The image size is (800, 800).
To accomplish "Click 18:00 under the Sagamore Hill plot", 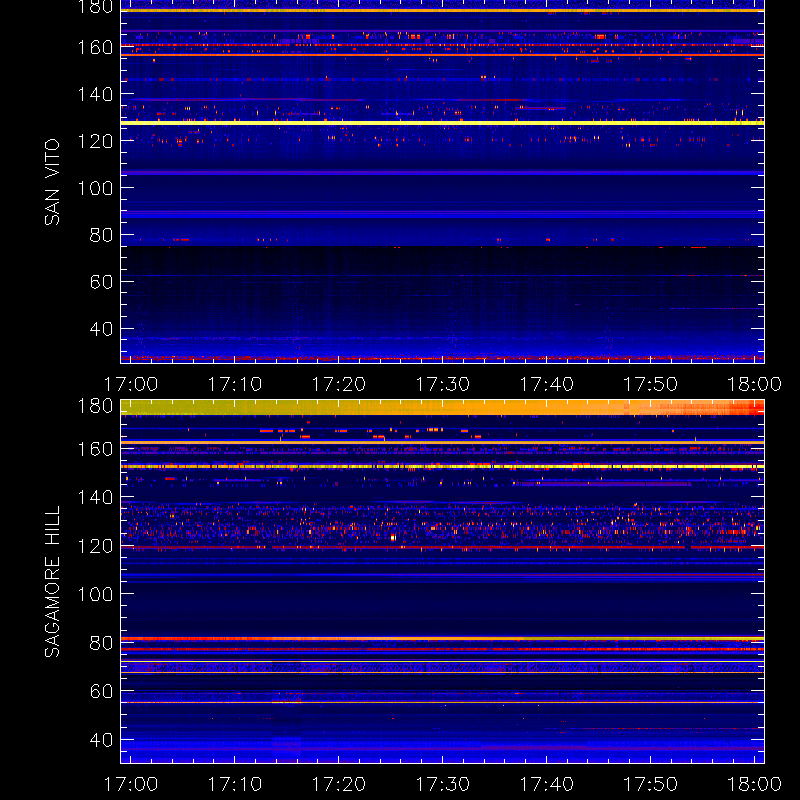I will pyautogui.click(x=755, y=784).
